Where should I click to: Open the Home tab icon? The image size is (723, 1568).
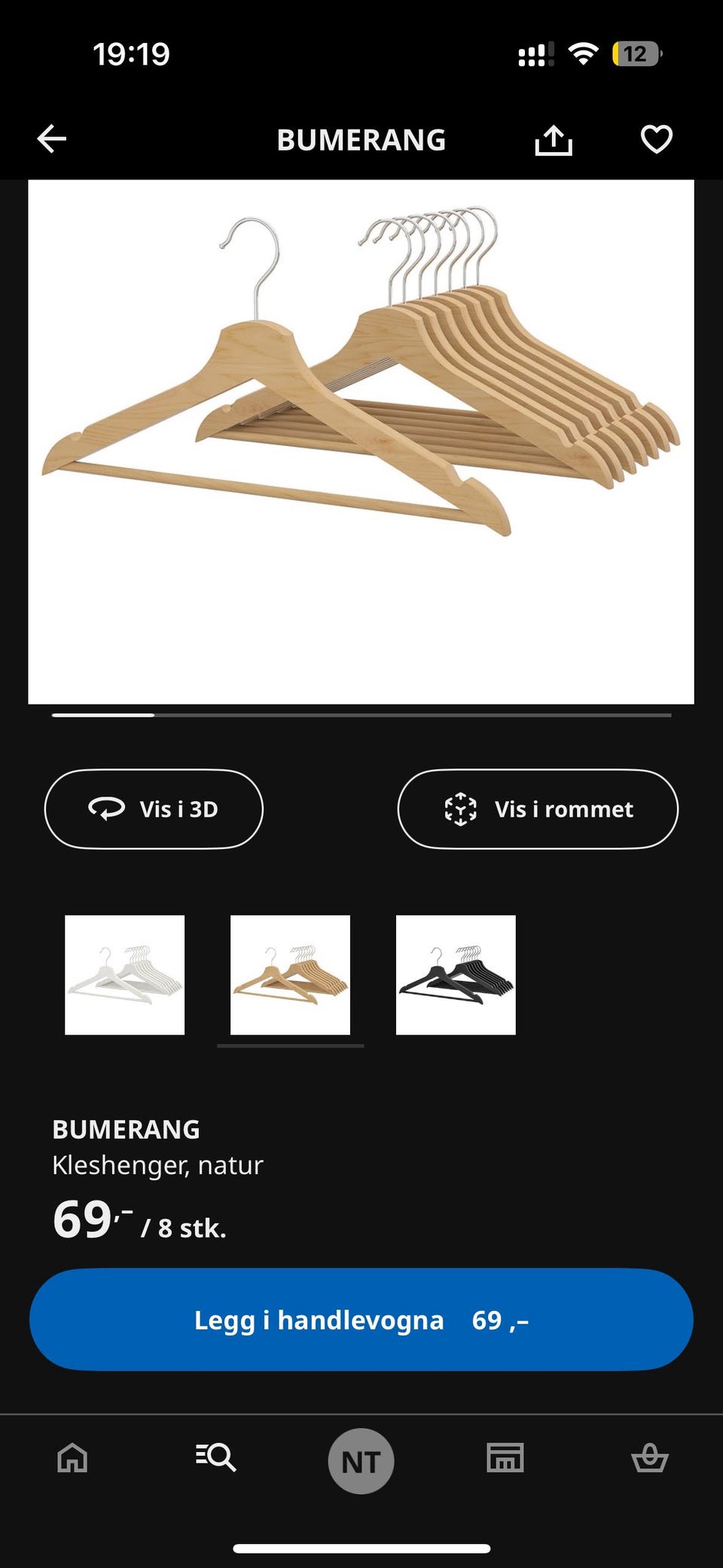point(72,1457)
